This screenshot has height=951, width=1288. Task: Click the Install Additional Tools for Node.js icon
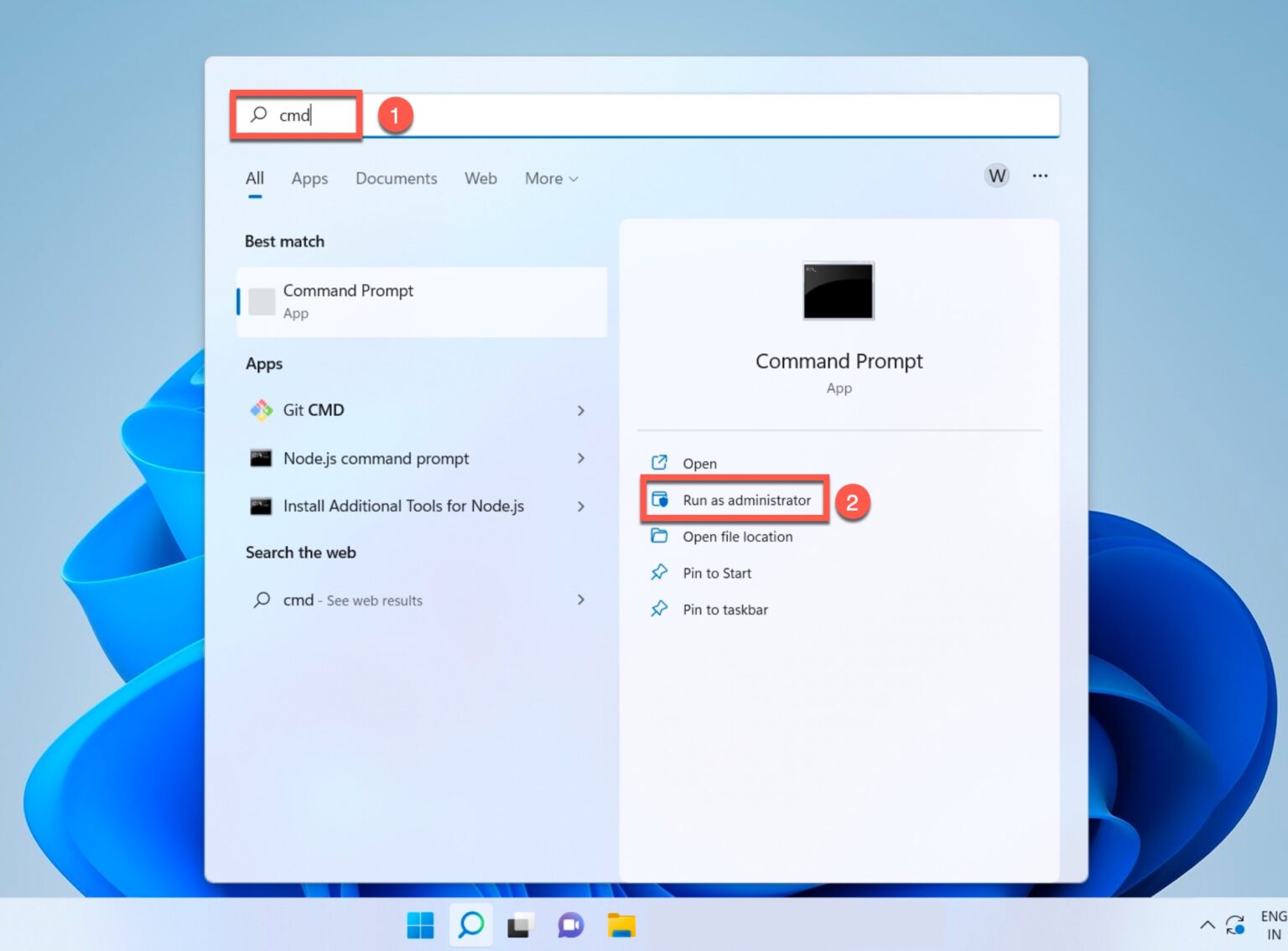click(262, 507)
